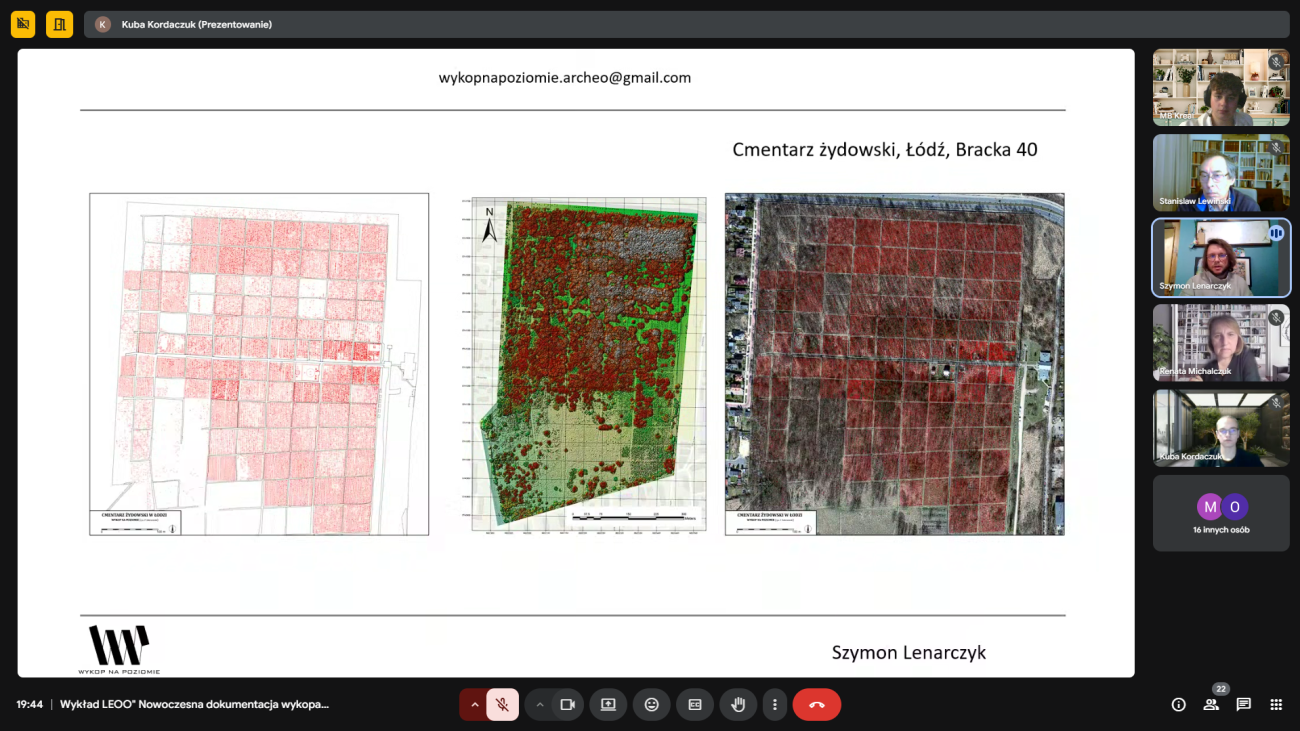
Task: Select Kuba Kordaczuk presentation tab
Action: 196,24
